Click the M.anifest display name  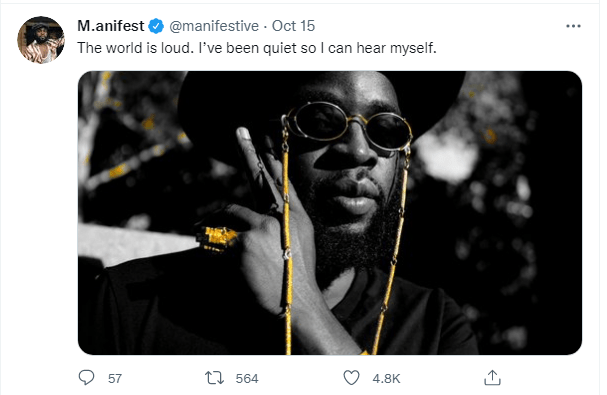[111, 26]
